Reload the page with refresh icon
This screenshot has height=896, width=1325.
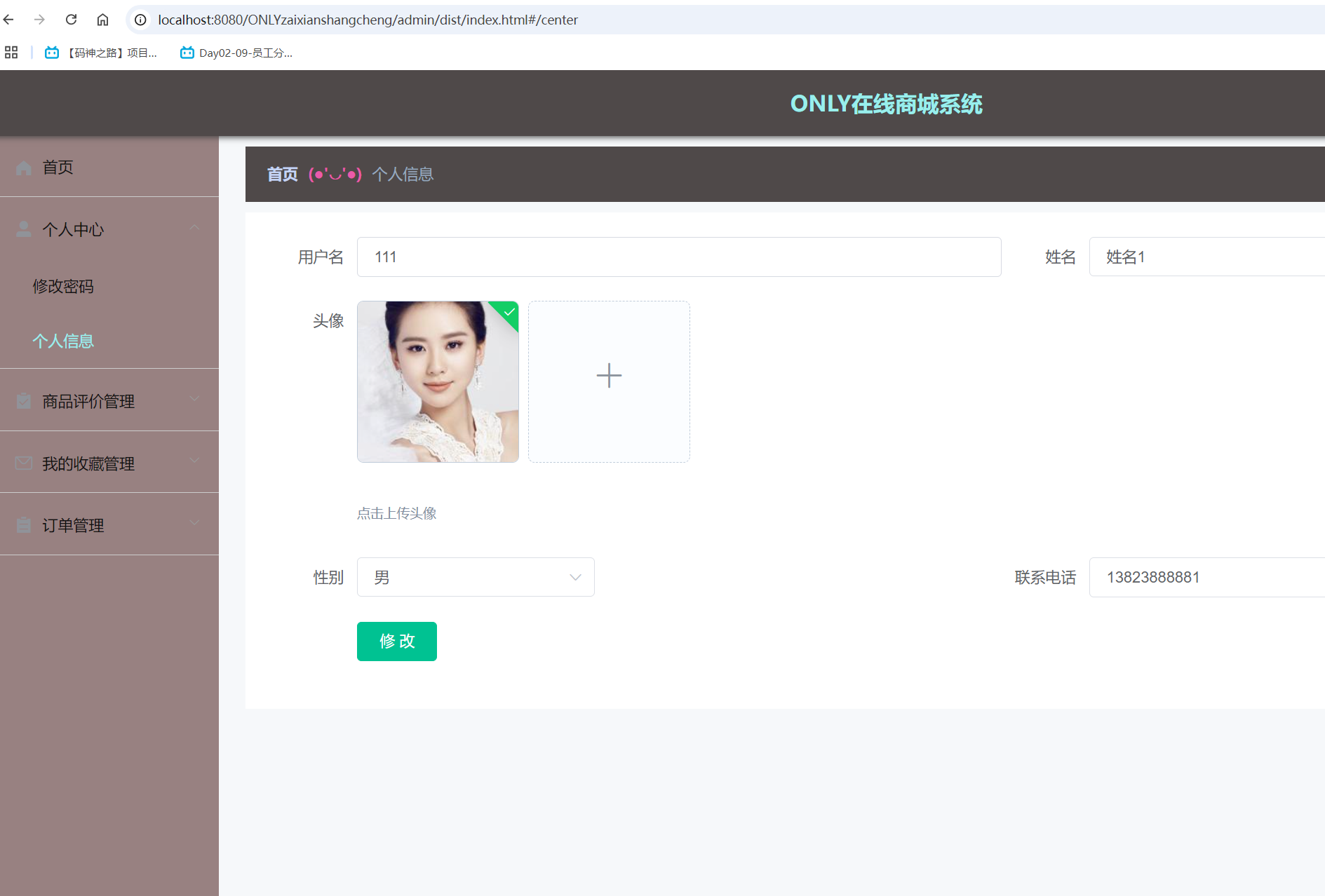[x=71, y=20]
